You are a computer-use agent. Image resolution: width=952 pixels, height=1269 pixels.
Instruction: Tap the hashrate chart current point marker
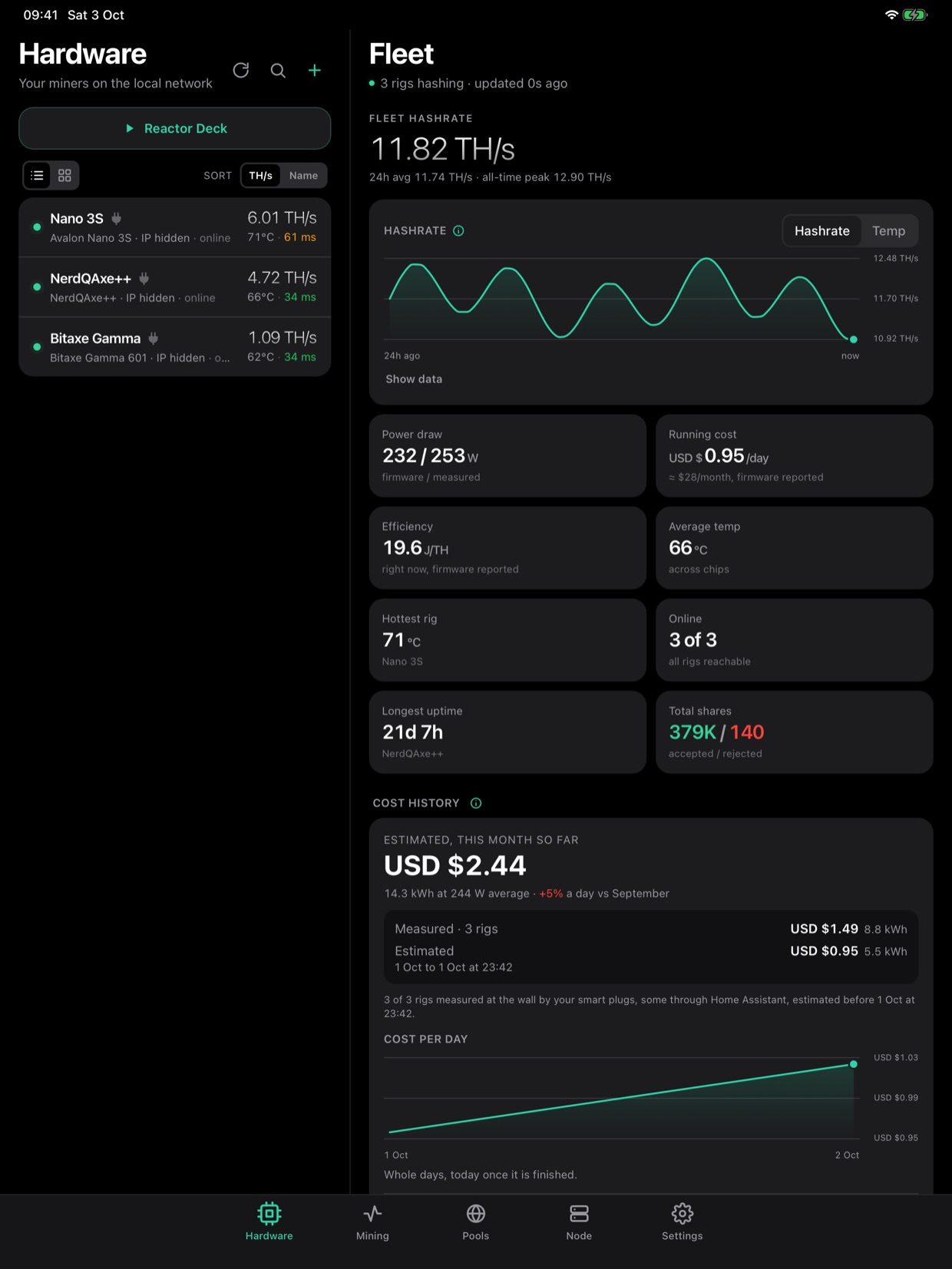pos(853,339)
